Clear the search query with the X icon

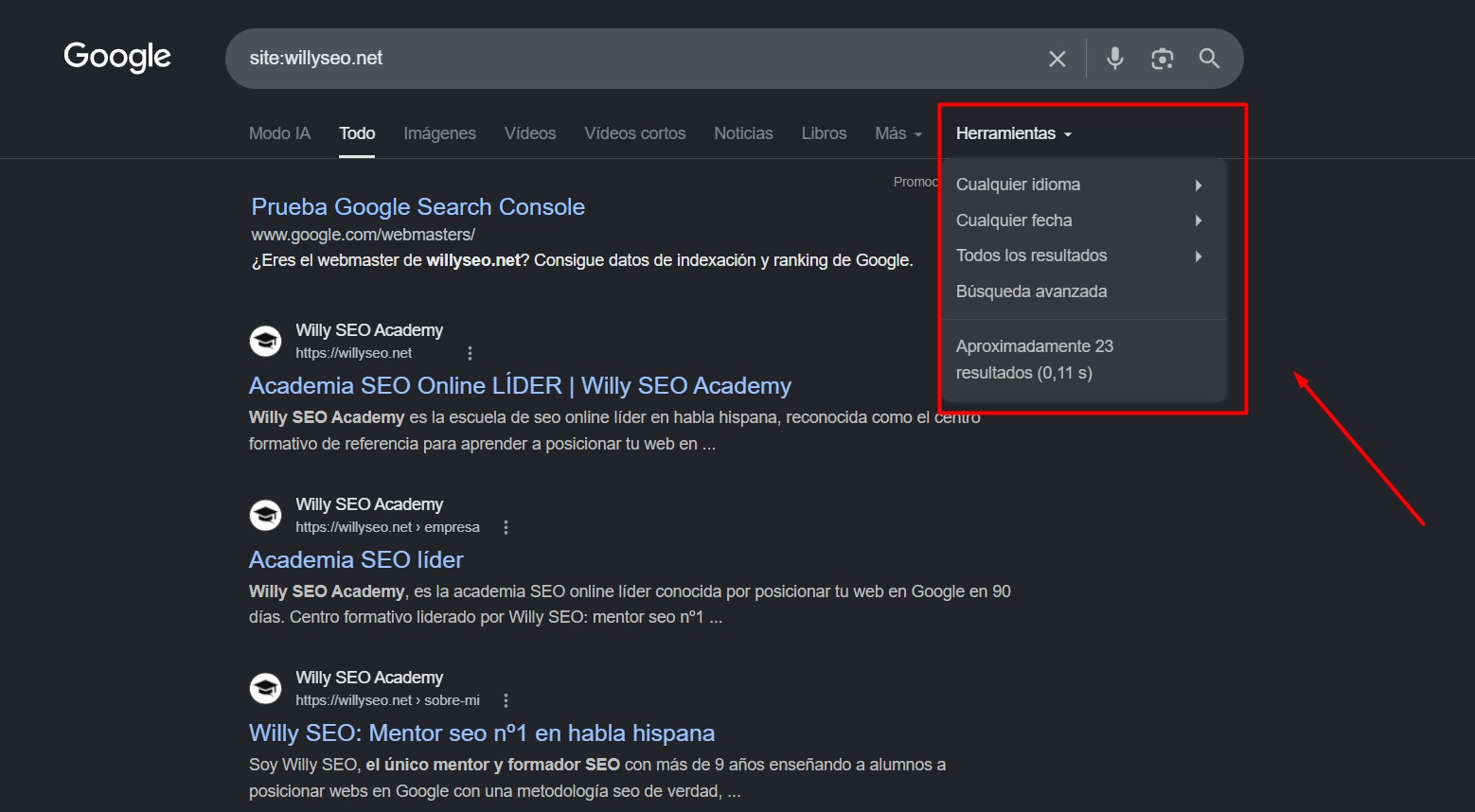coord(1057,59)
